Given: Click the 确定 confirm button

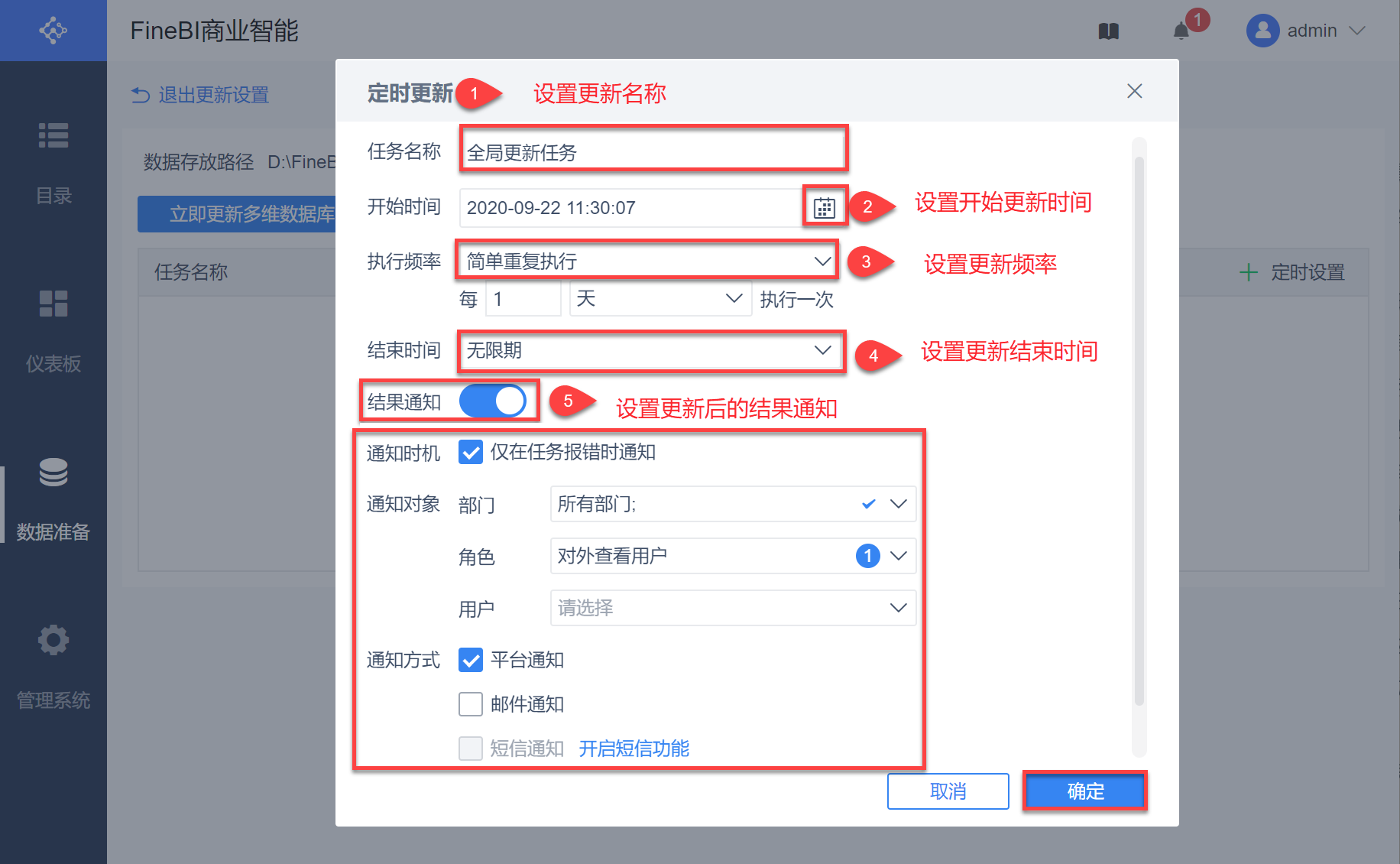Looking at the screenshot, I should click(1085, 791).
